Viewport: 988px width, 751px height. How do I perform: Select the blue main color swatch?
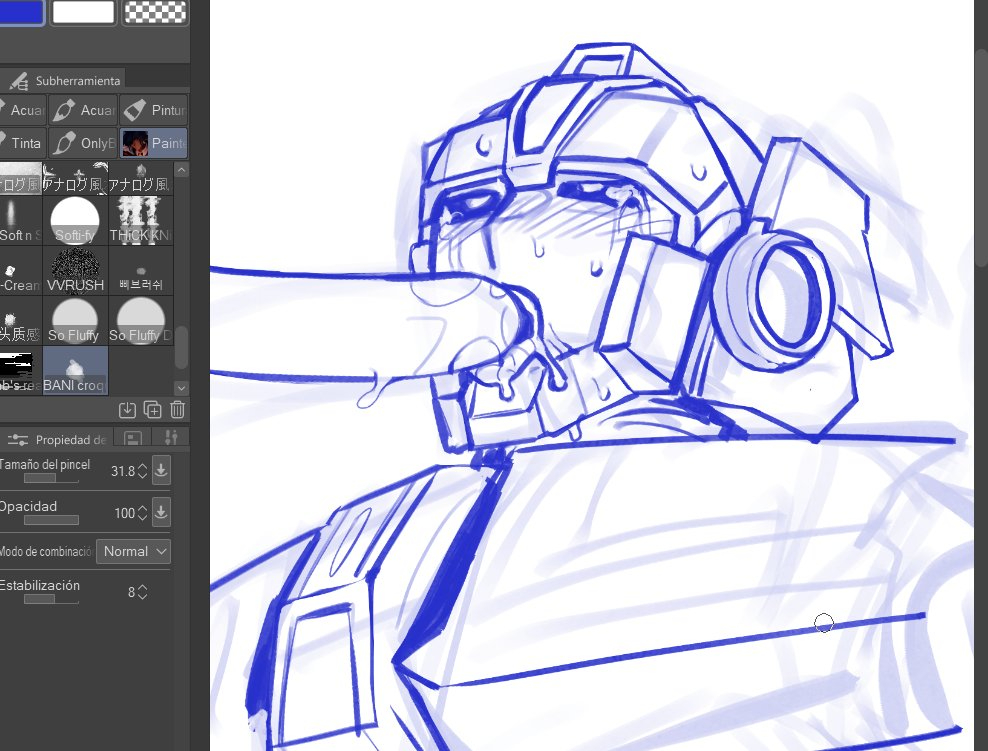tap(21, 13)
